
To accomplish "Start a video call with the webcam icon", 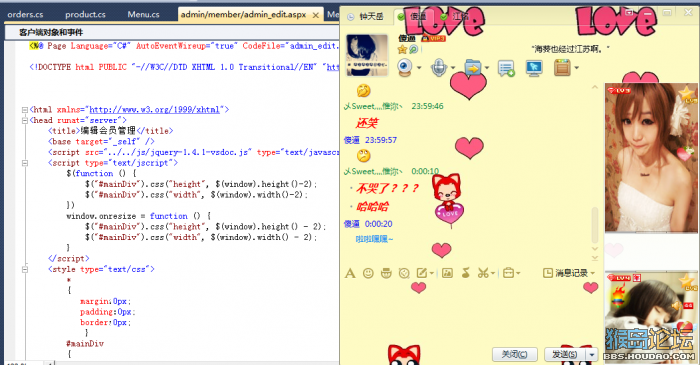I will 405,68.
